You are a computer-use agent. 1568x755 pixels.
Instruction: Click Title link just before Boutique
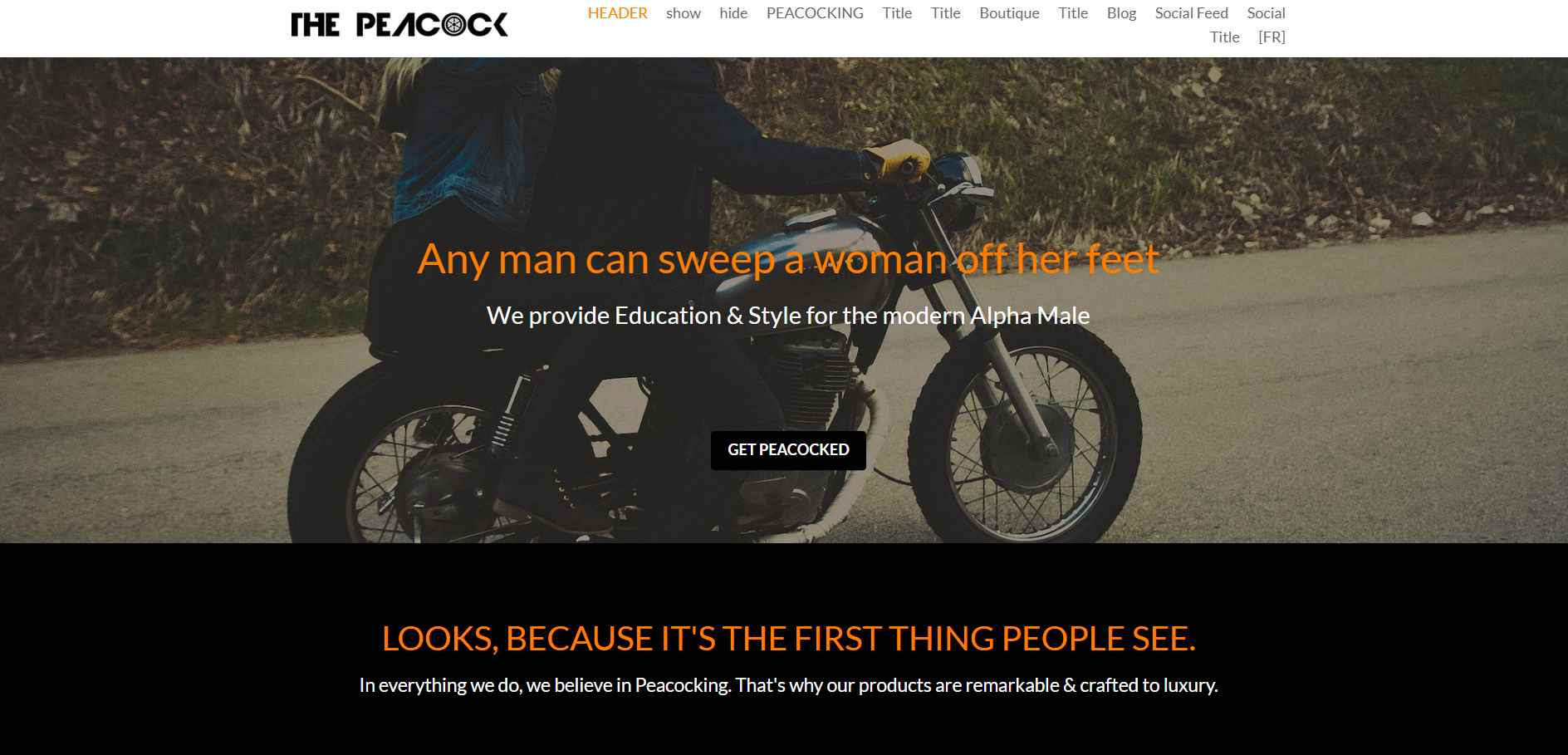pos(945,13)
